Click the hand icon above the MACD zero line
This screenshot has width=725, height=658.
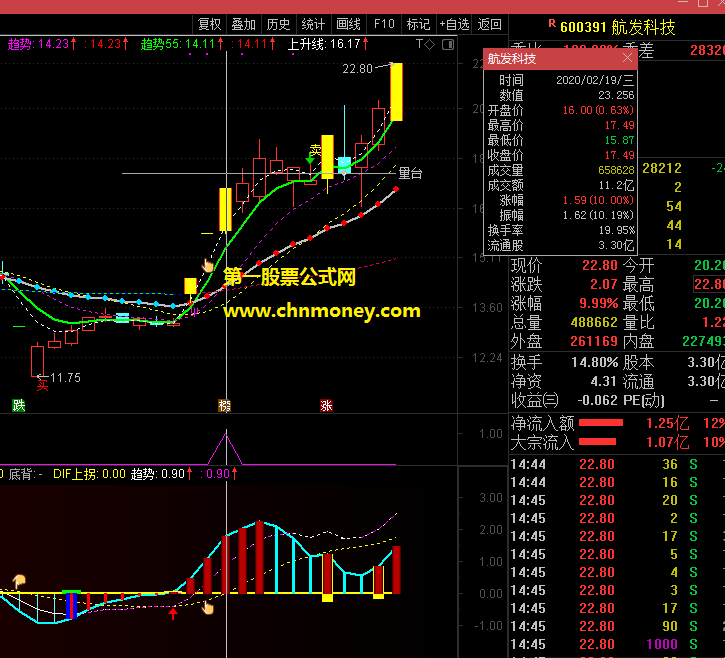pyautogui.click(x=18, y=581)
